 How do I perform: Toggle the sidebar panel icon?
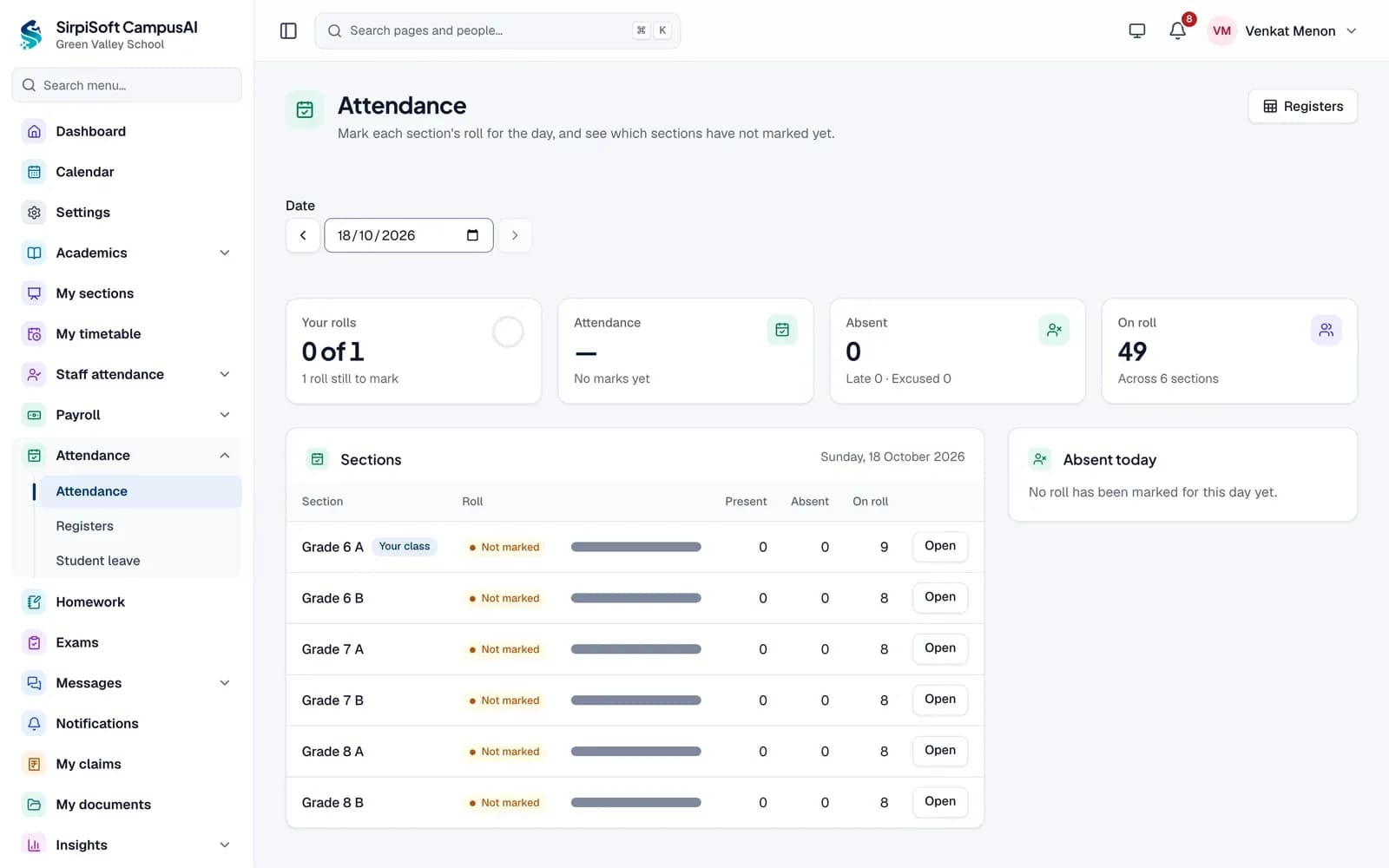[288, 30]
